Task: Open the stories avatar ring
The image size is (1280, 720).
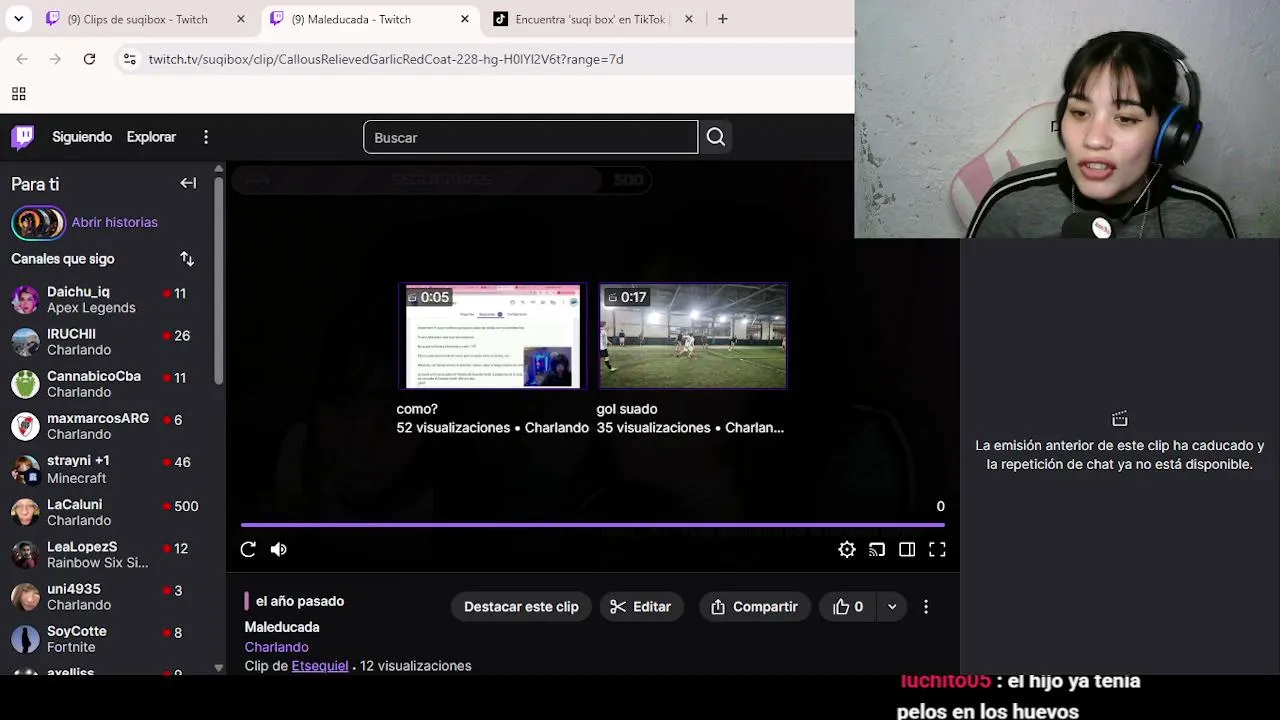Action: pyautogui.click(x=38, y=222)
